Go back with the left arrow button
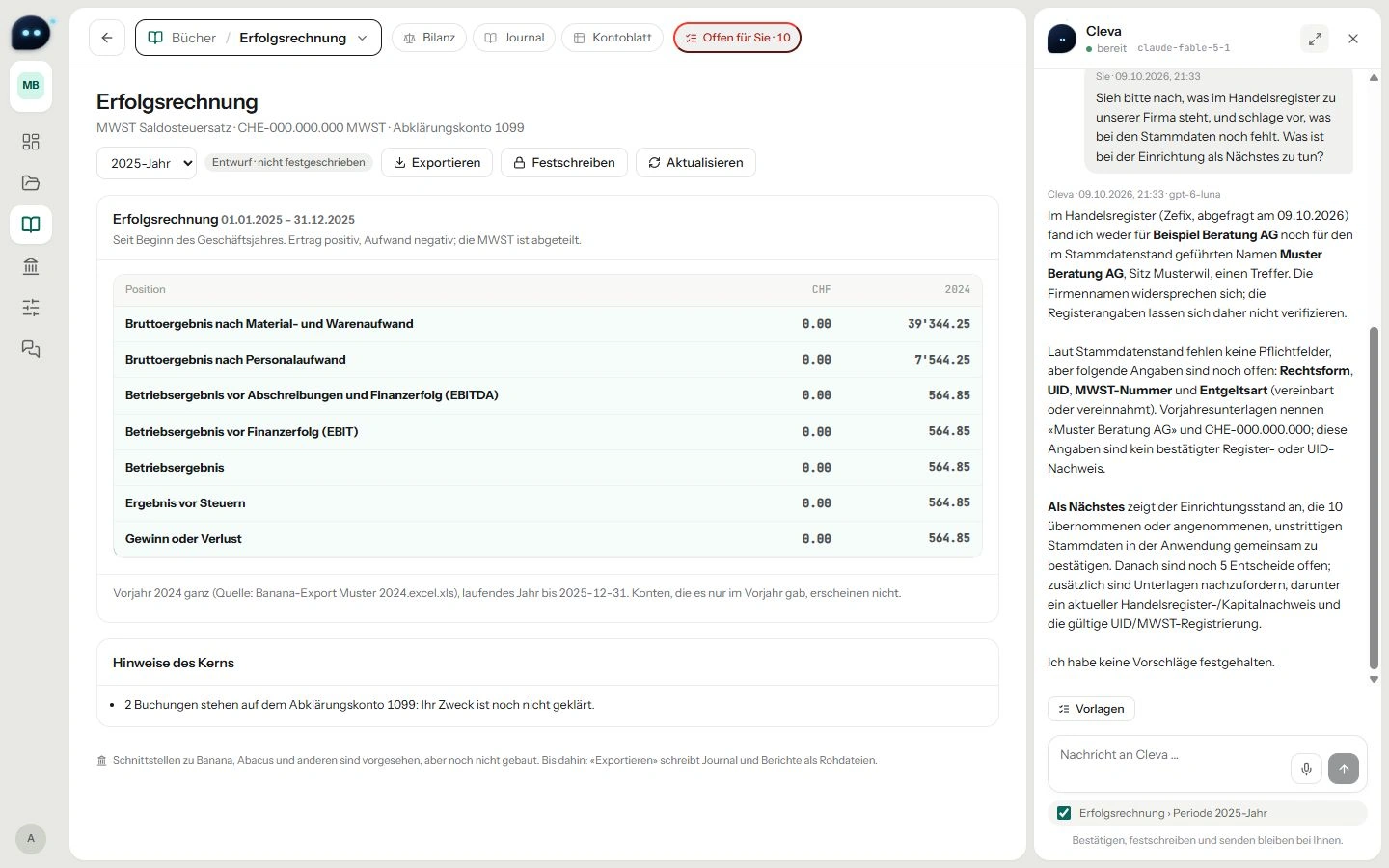 pos(107,38)
